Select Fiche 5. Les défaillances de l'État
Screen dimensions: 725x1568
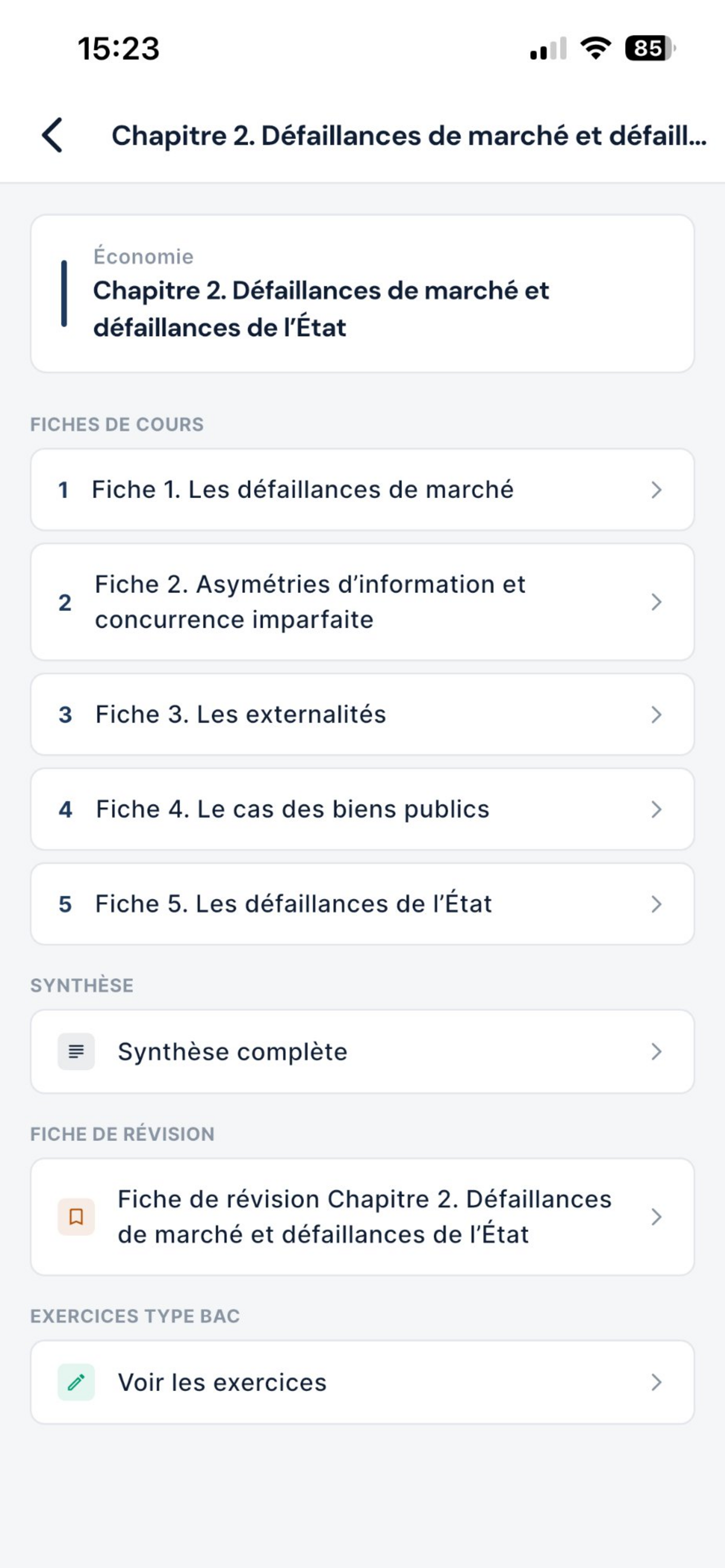(362, 904)
